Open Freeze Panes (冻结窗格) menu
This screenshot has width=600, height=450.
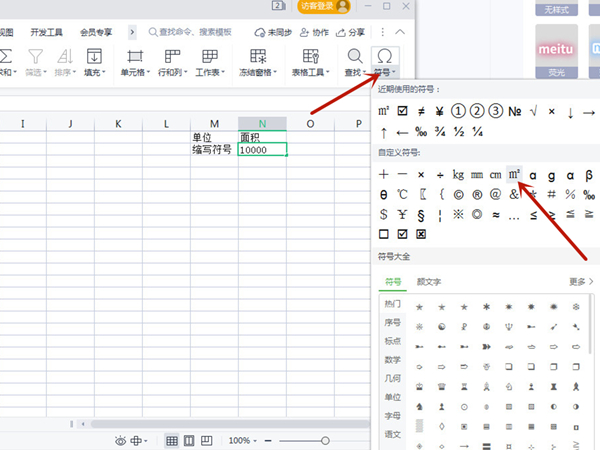[258, 62]
